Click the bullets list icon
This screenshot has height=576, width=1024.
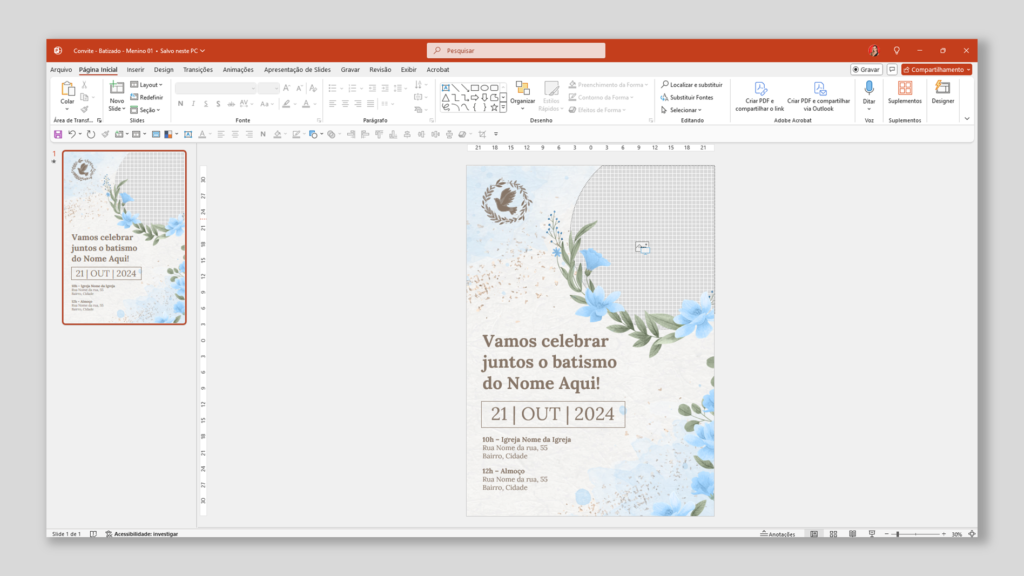332,88
